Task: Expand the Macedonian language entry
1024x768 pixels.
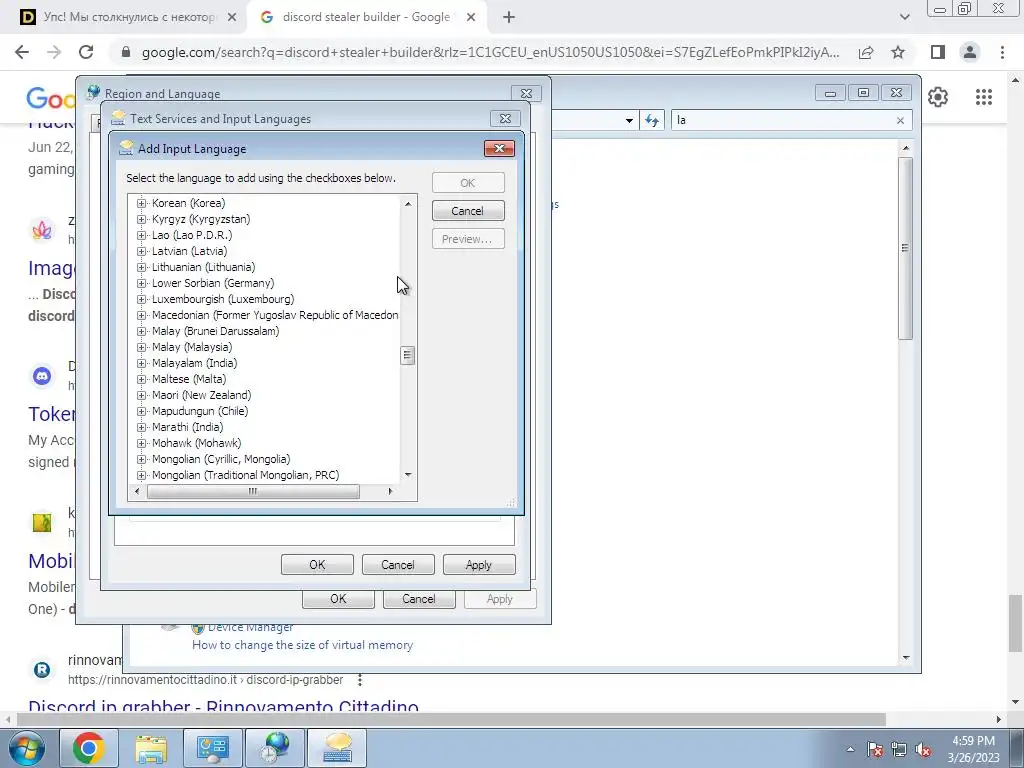Action: point(141,315)
